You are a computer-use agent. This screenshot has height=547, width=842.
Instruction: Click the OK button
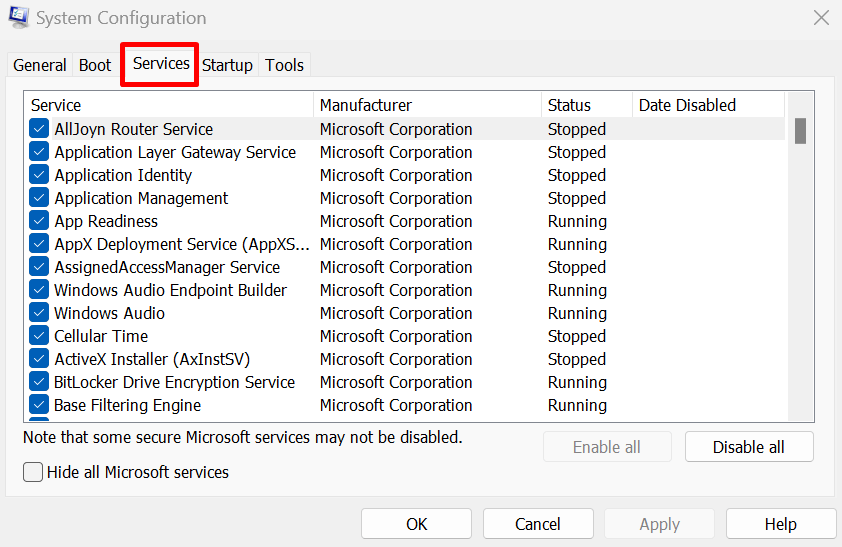coord(416,524)
